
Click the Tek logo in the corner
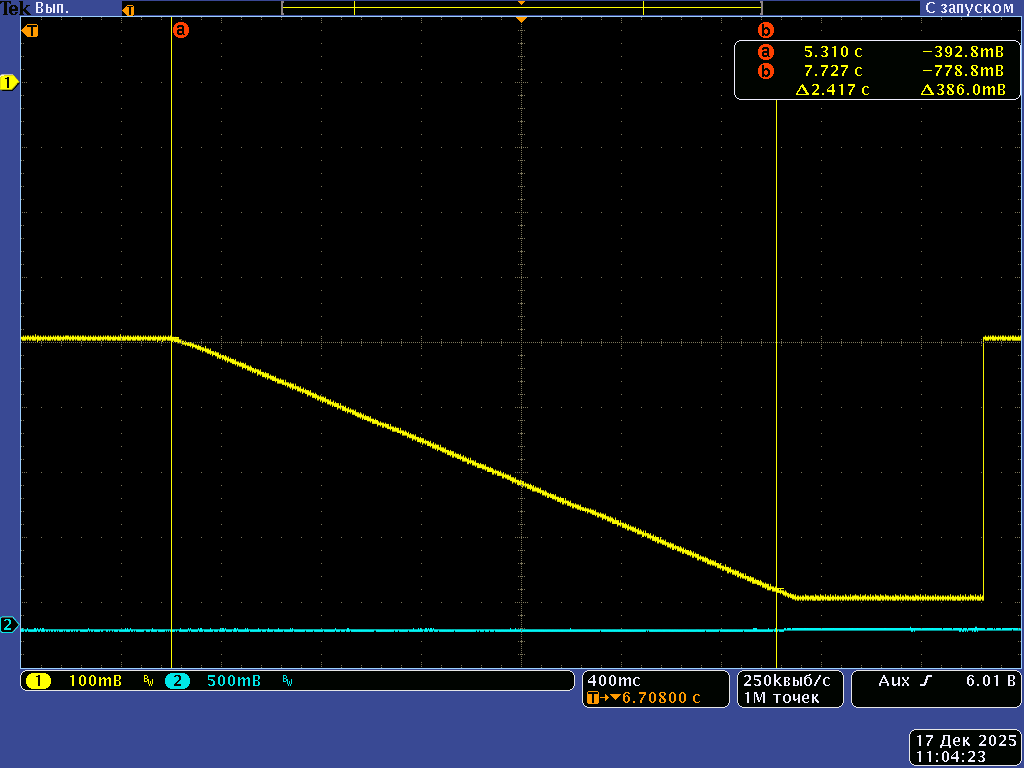tap(16, 8)
